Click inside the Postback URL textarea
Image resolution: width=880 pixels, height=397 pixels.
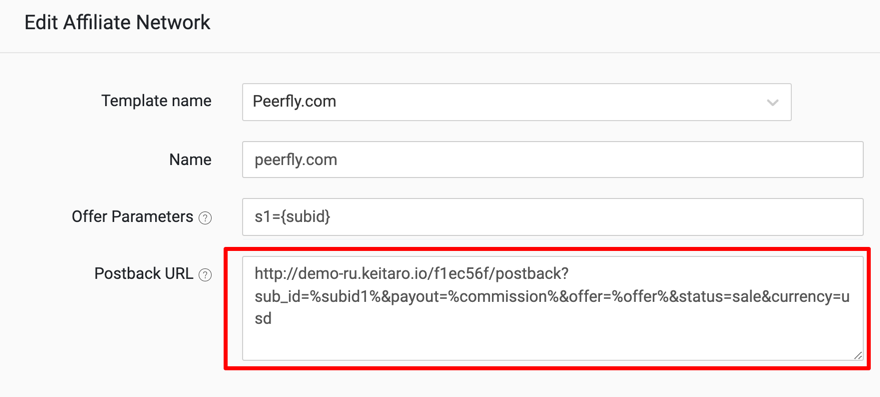coord(552,308)
